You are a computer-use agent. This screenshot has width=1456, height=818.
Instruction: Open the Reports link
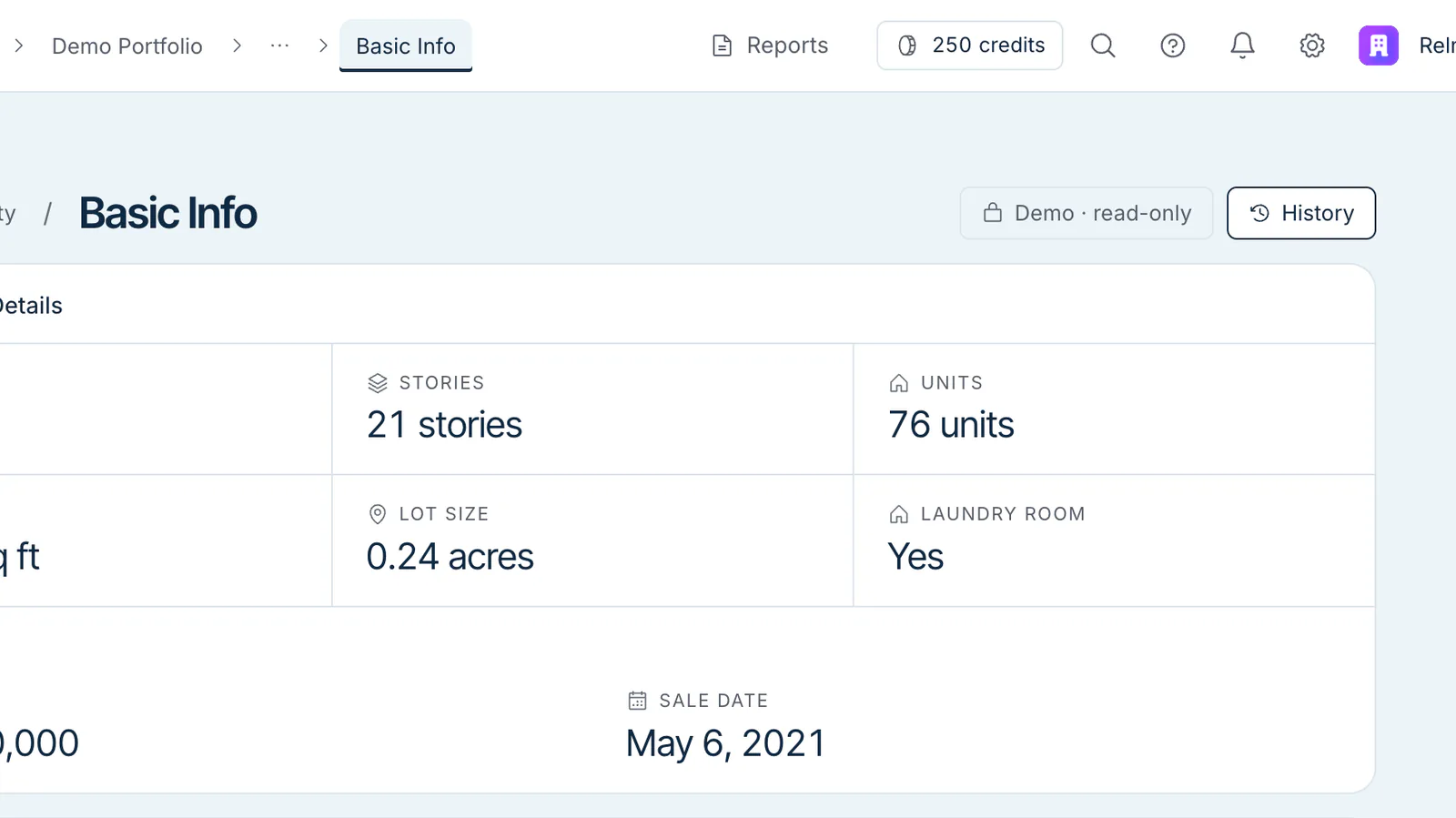pos(770,45)
